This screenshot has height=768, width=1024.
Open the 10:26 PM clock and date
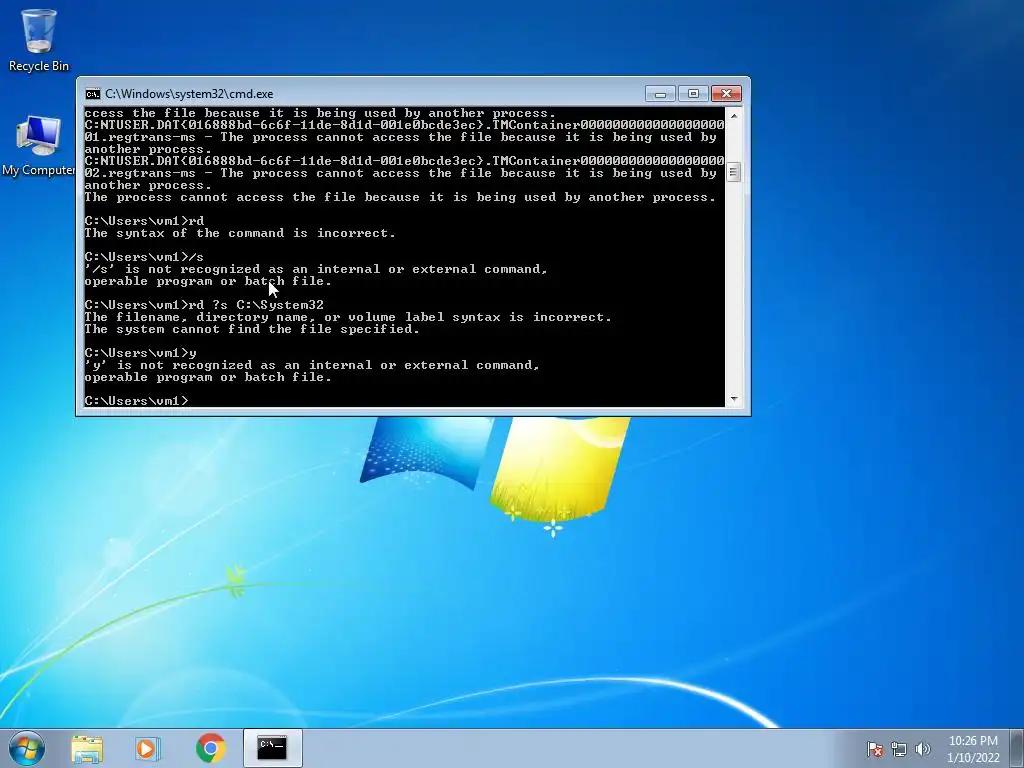pyautogui.click(x=973, y=749)
